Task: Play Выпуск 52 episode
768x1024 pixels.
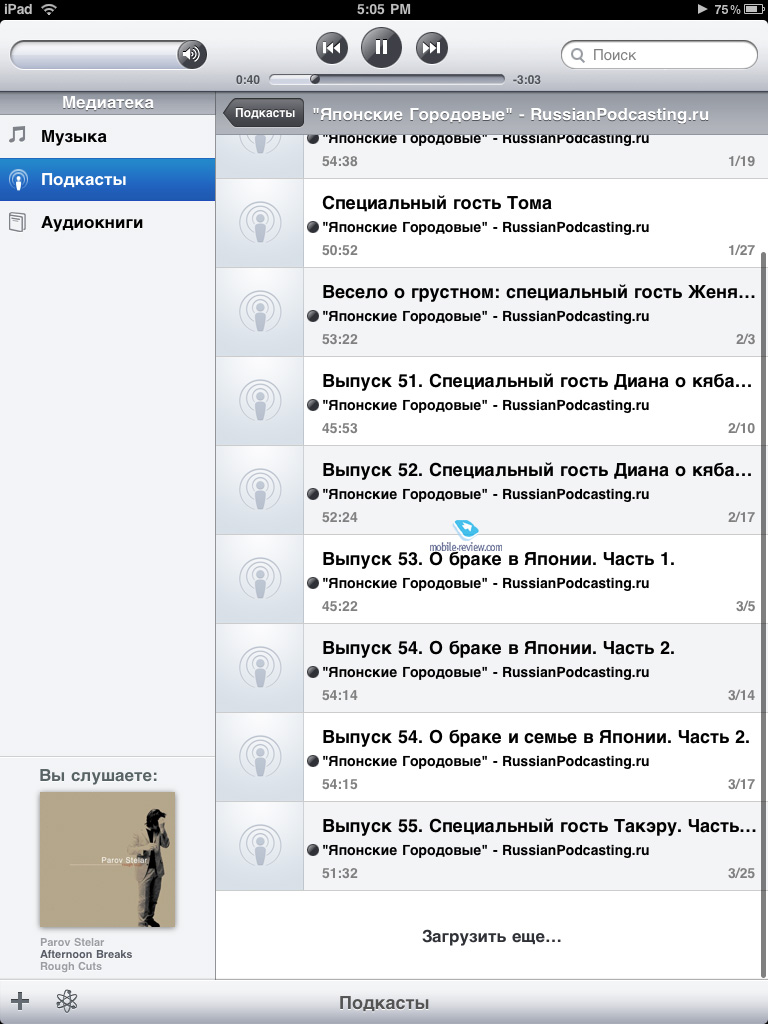Action: coord(492,490)
